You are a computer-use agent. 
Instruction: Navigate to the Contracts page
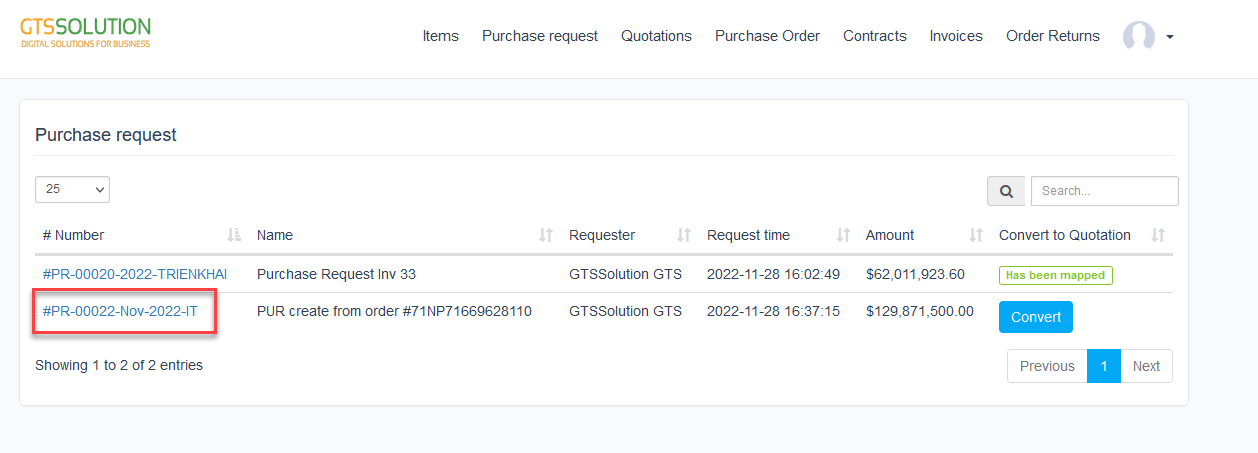[874, 36]
